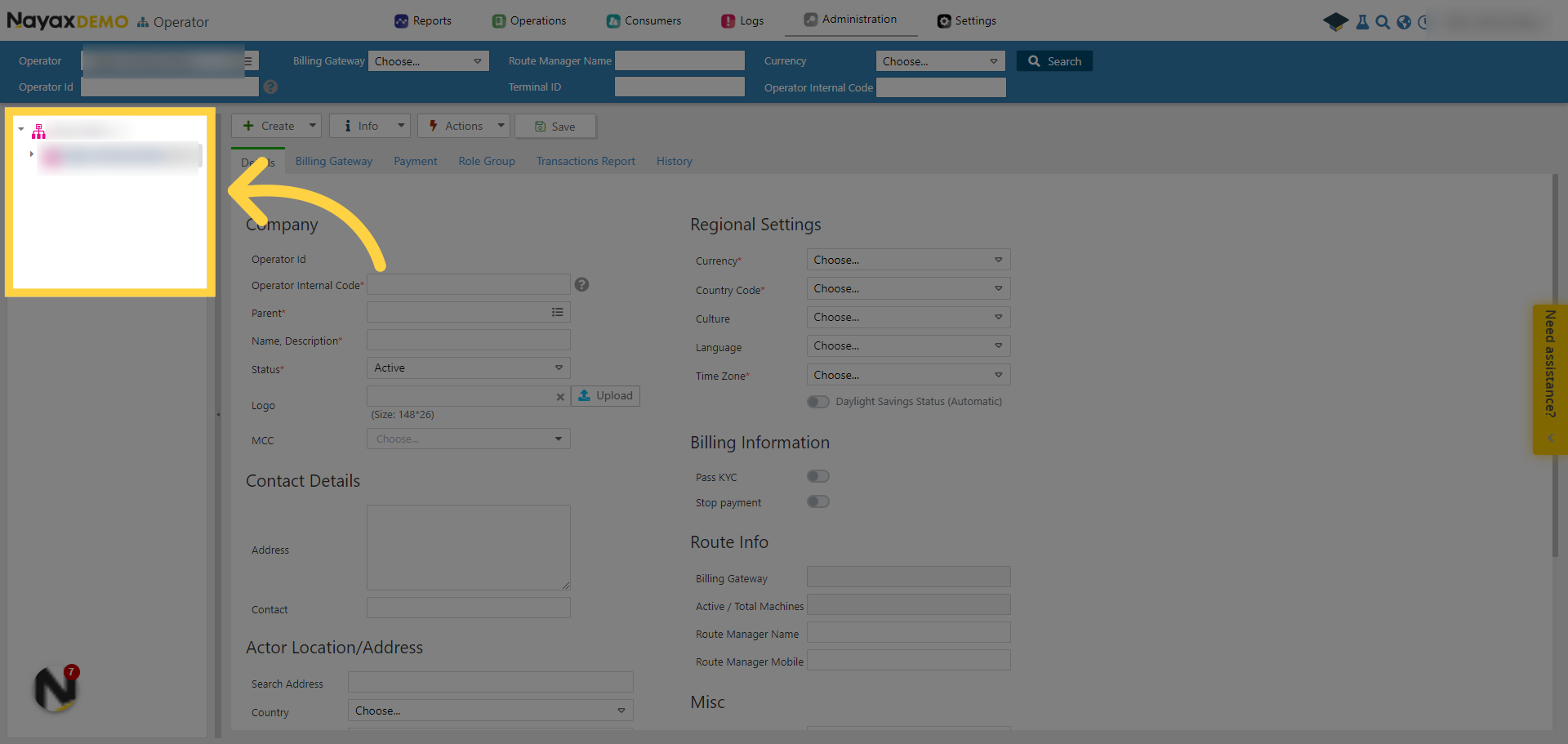Image resolution: width=1568 pixels, height=744 pixels.
Task: Click the lab flask icon
Action: point(1362,22)
